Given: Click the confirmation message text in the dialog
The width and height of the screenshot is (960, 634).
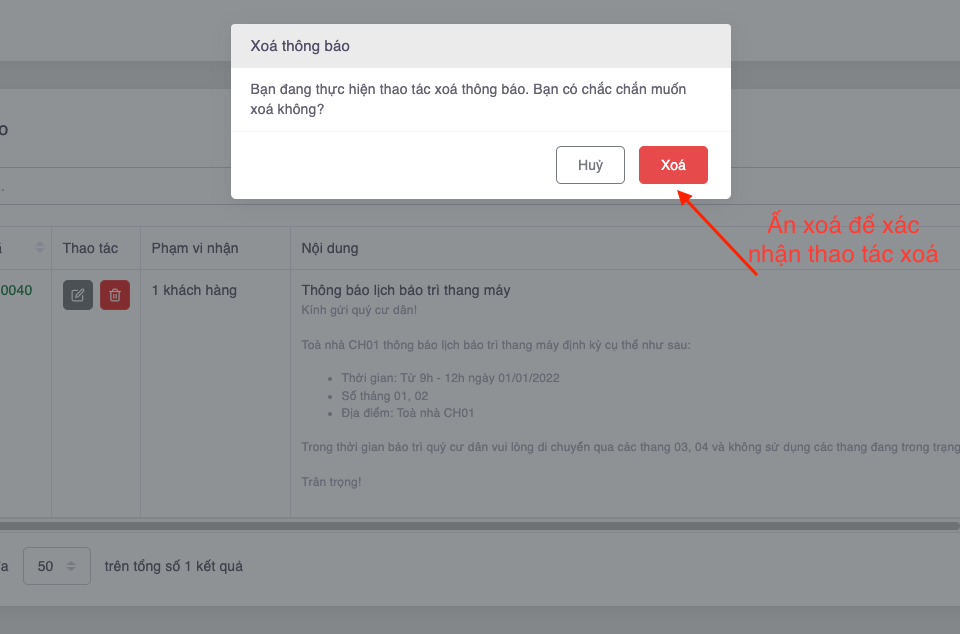Looking at the screenshot, I should tap(468, 99).
